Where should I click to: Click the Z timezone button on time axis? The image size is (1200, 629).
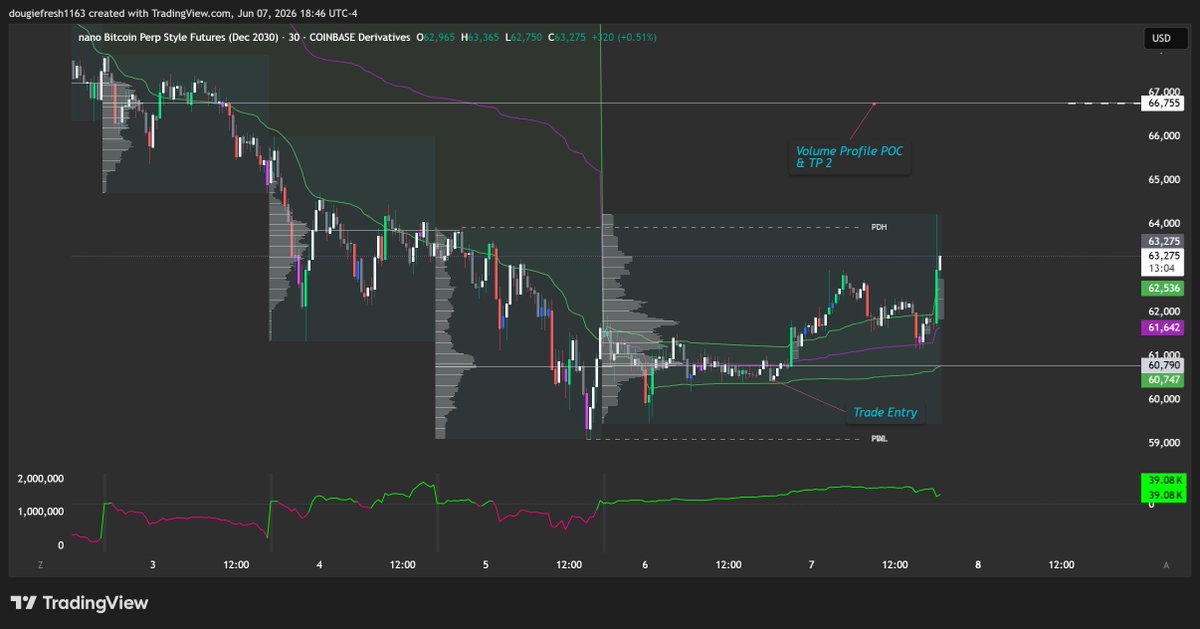[40, 565]
